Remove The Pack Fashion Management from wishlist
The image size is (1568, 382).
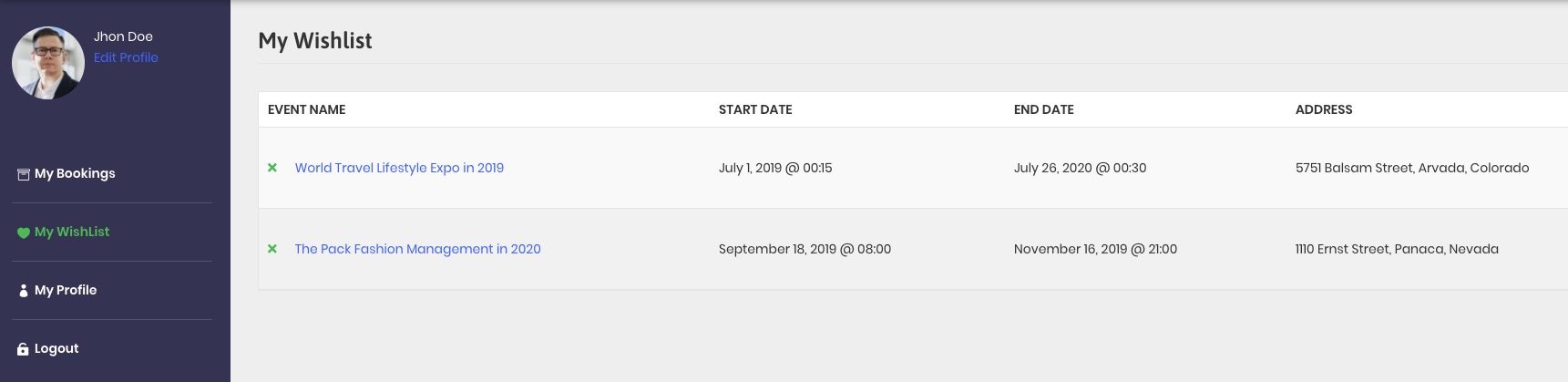point(272,249)
